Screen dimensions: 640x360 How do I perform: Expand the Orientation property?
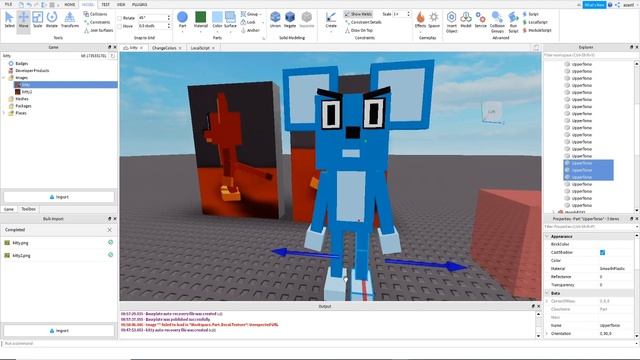point(547,333)
